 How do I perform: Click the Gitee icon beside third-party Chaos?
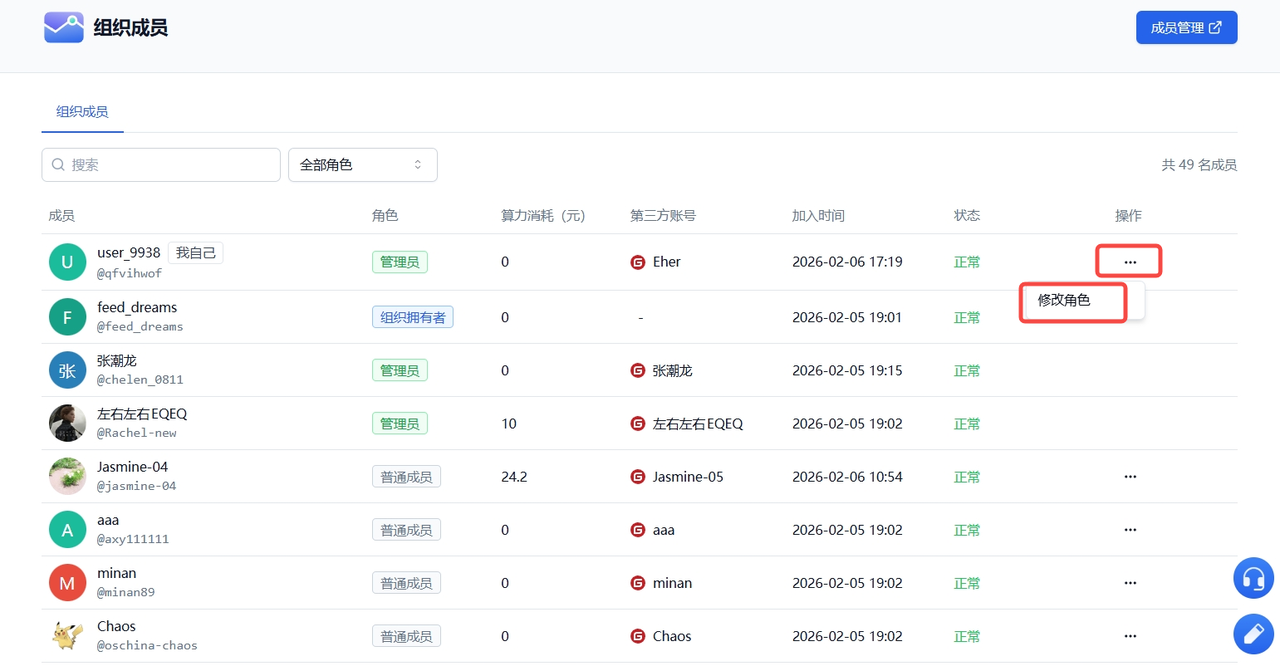tap(638, 636)
